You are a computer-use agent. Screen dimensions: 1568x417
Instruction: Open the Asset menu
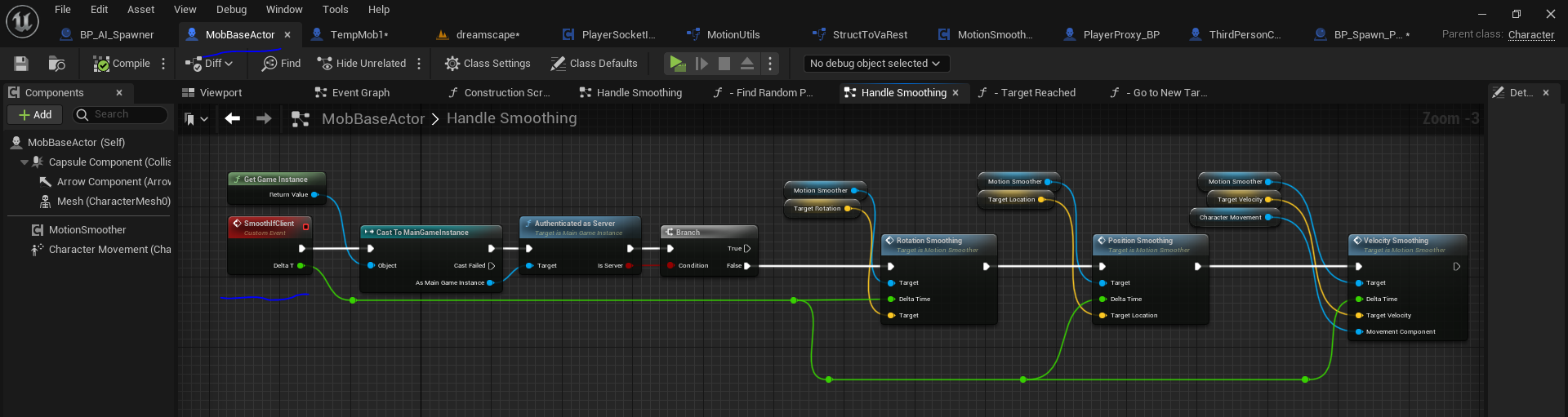pyautogui.click(x=141, y=10)
